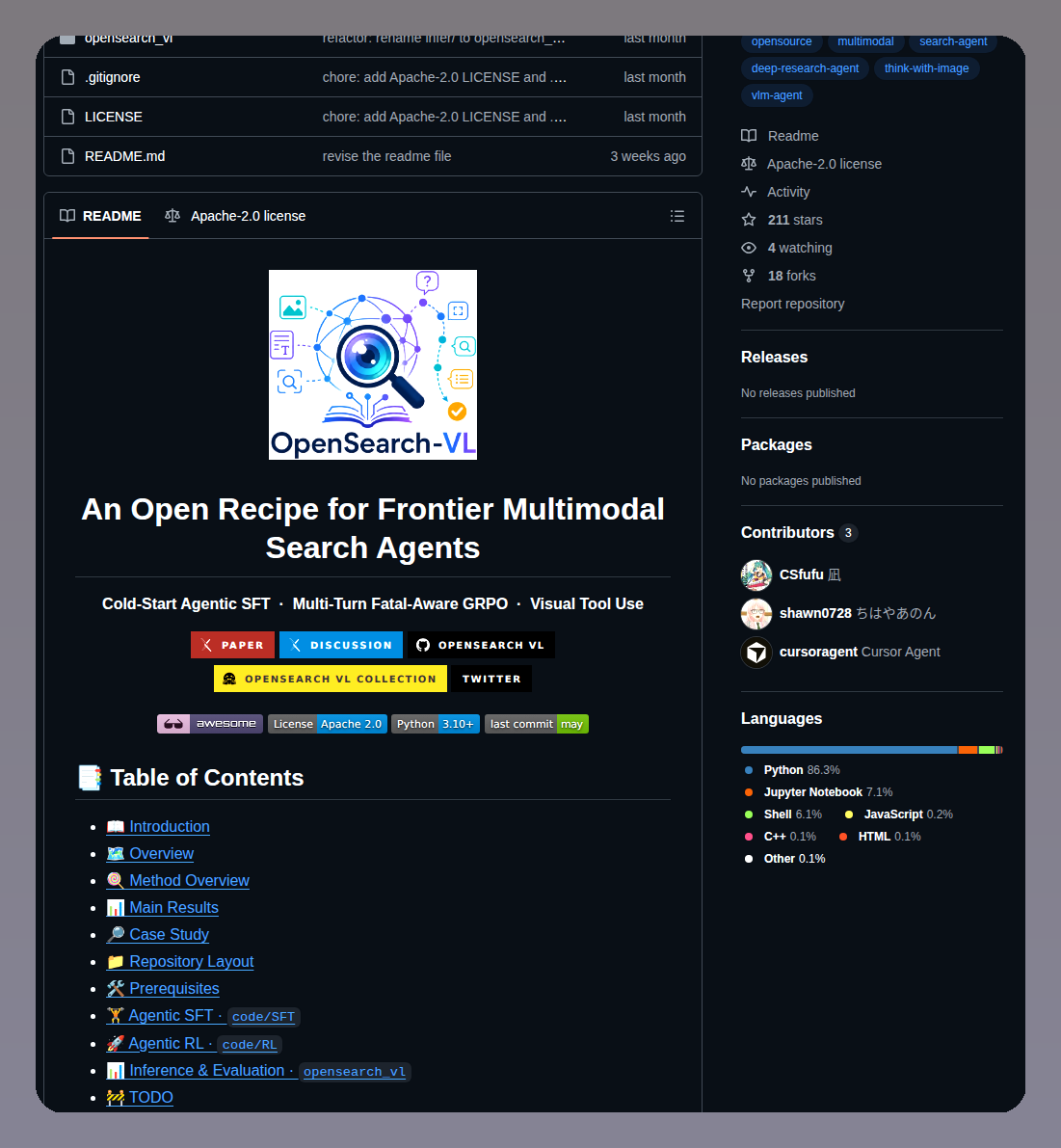Click the file icon beside .gitignore
Viewport: 1061px width, 1148px height.
click(68, 77)
